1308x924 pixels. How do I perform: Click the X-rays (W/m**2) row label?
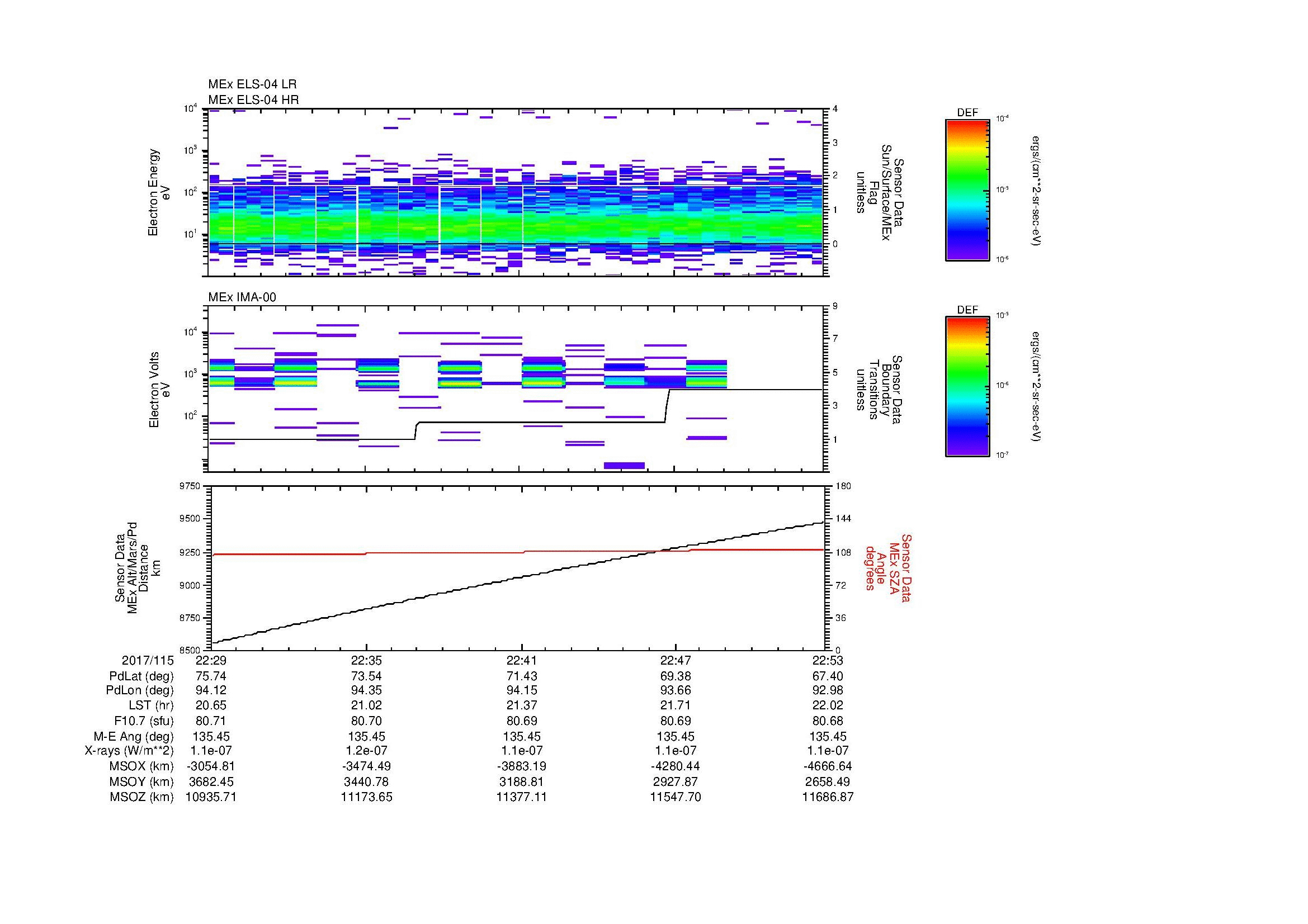tap(129, 751)
